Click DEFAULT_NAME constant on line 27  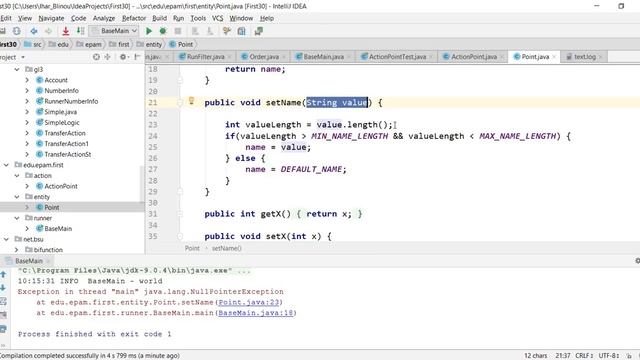tap(311, 169)
